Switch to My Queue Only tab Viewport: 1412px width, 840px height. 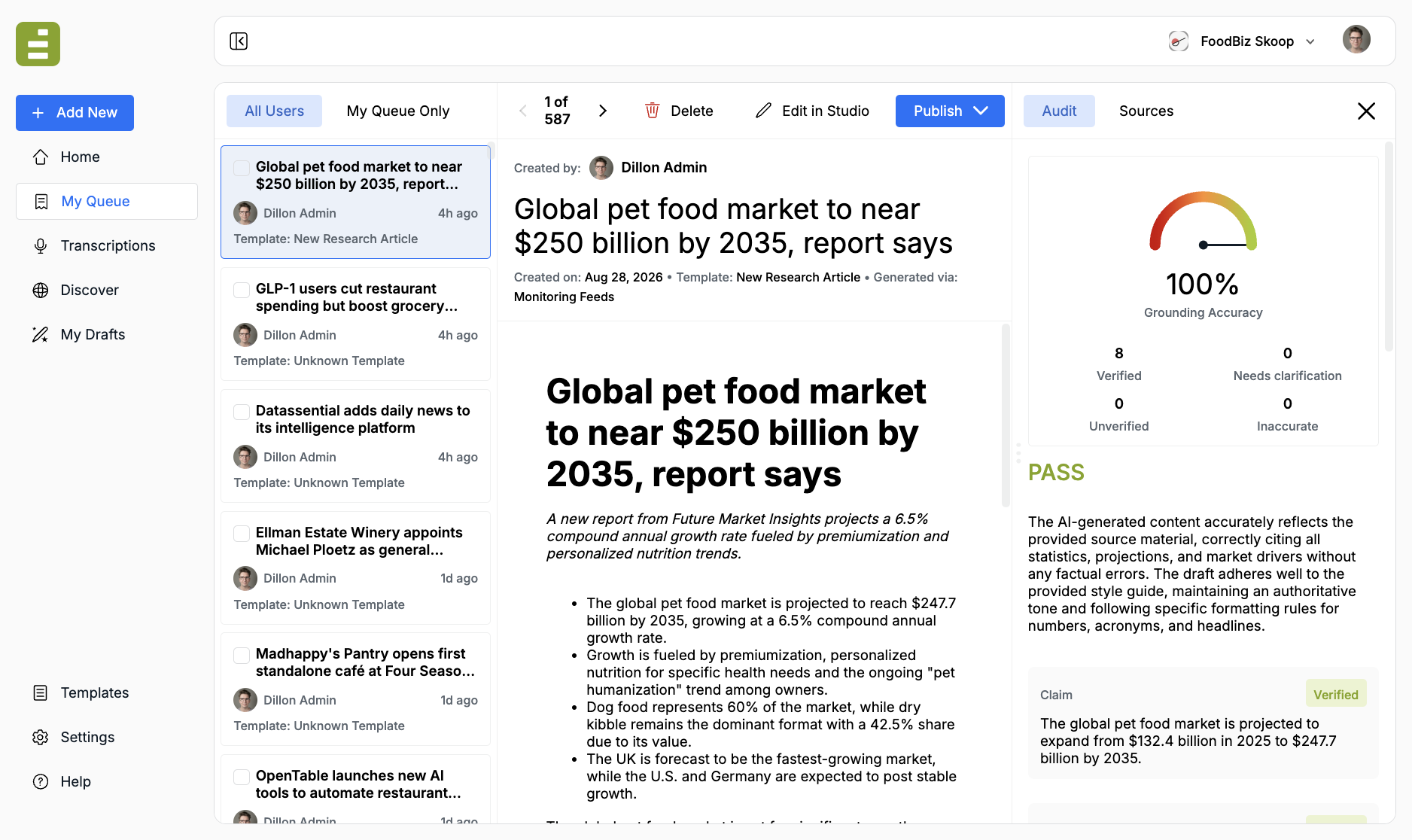[398, 111]
